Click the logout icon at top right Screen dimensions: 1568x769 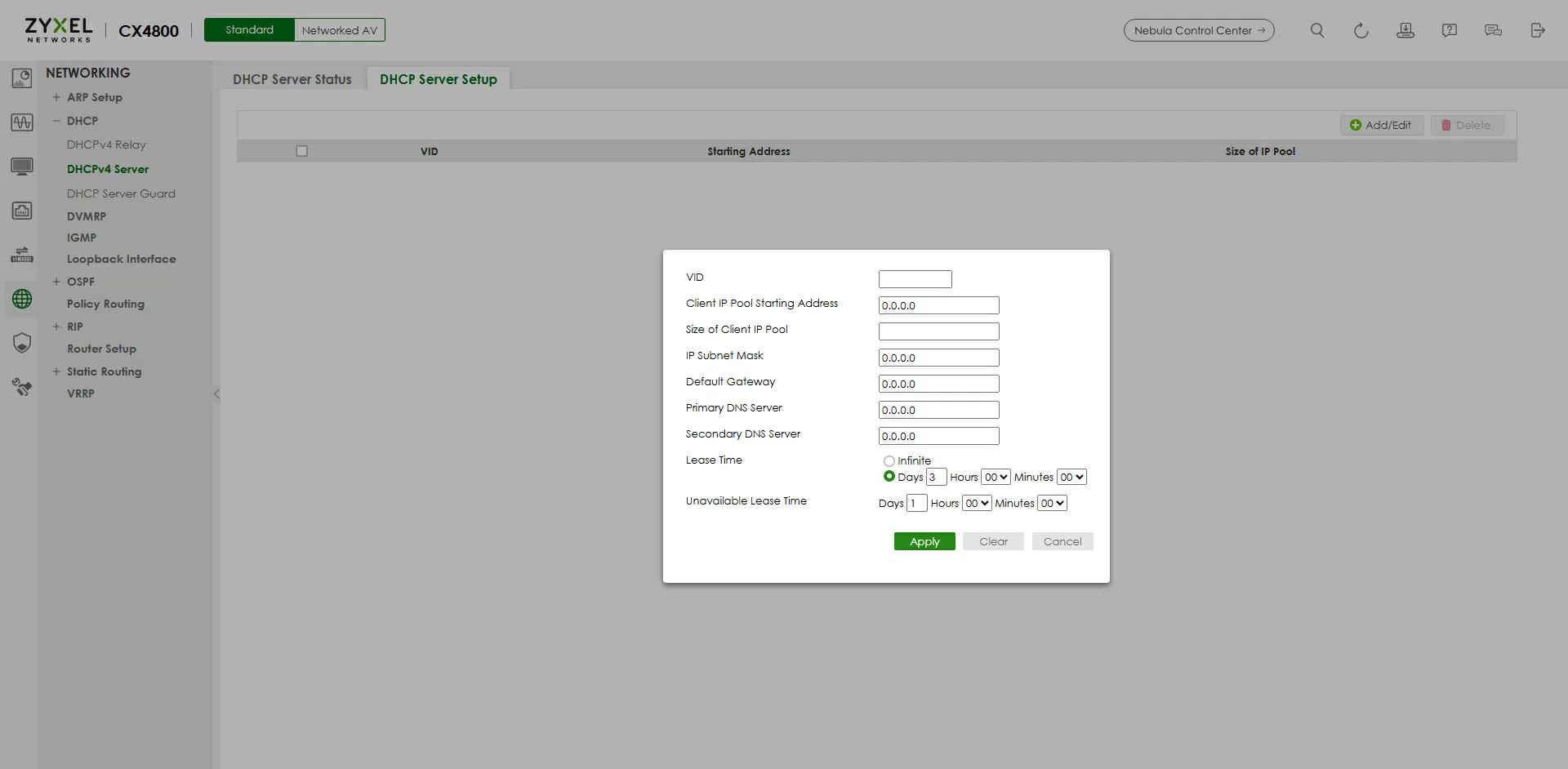click(x=1537, y=30)
